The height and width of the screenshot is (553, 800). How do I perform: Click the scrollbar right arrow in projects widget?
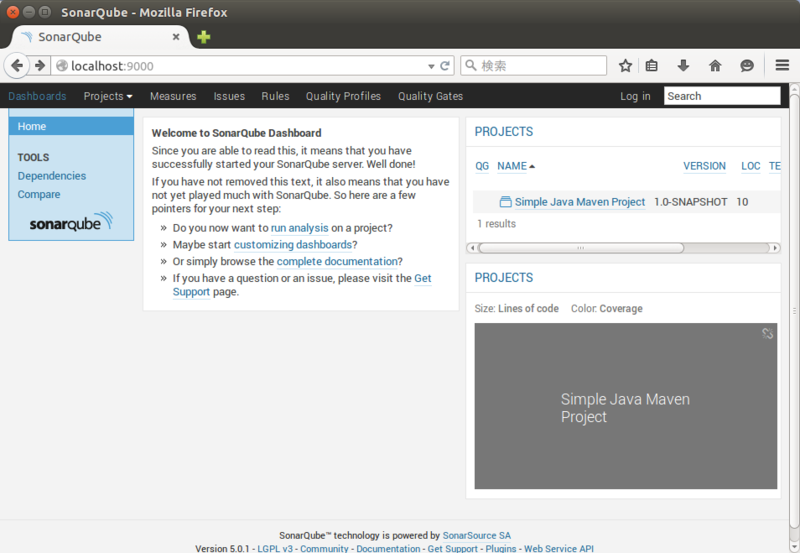775,248
